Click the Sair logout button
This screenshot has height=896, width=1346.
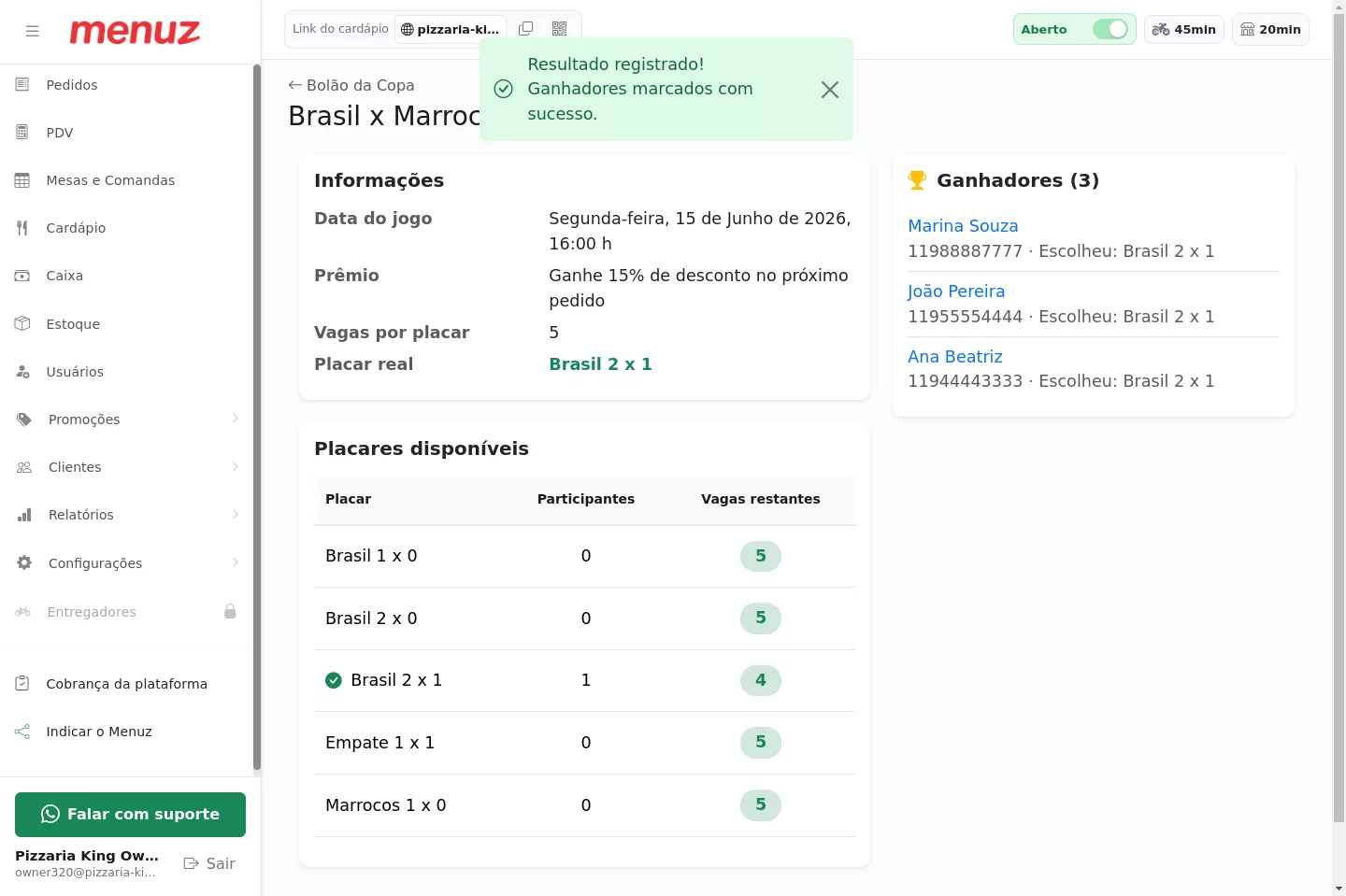point(209,863)
